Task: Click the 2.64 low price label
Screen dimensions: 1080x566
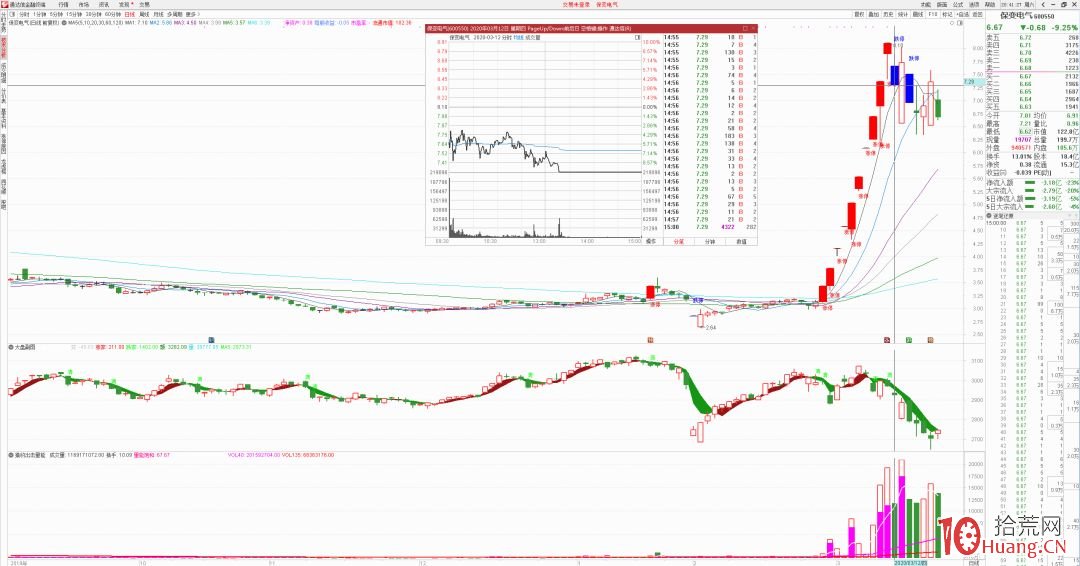Action: 711,328
